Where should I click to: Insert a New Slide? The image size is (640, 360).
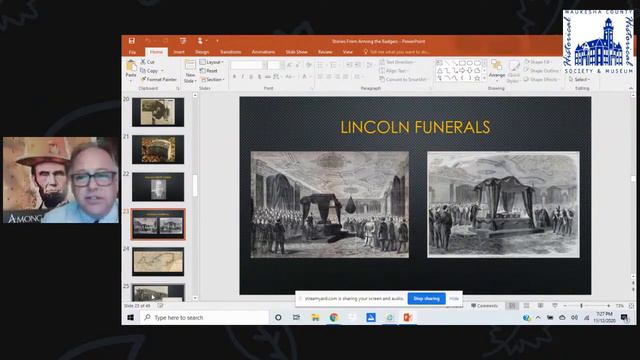190,71
